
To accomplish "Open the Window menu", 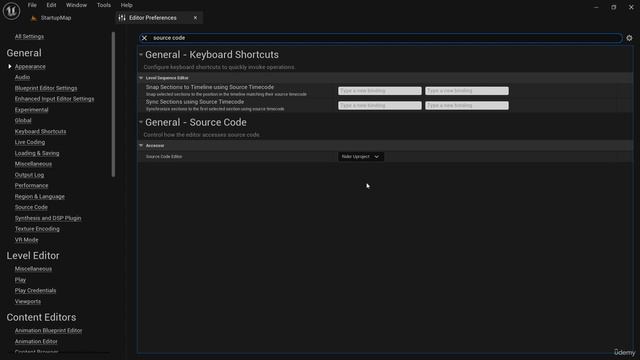I will 76,5.
